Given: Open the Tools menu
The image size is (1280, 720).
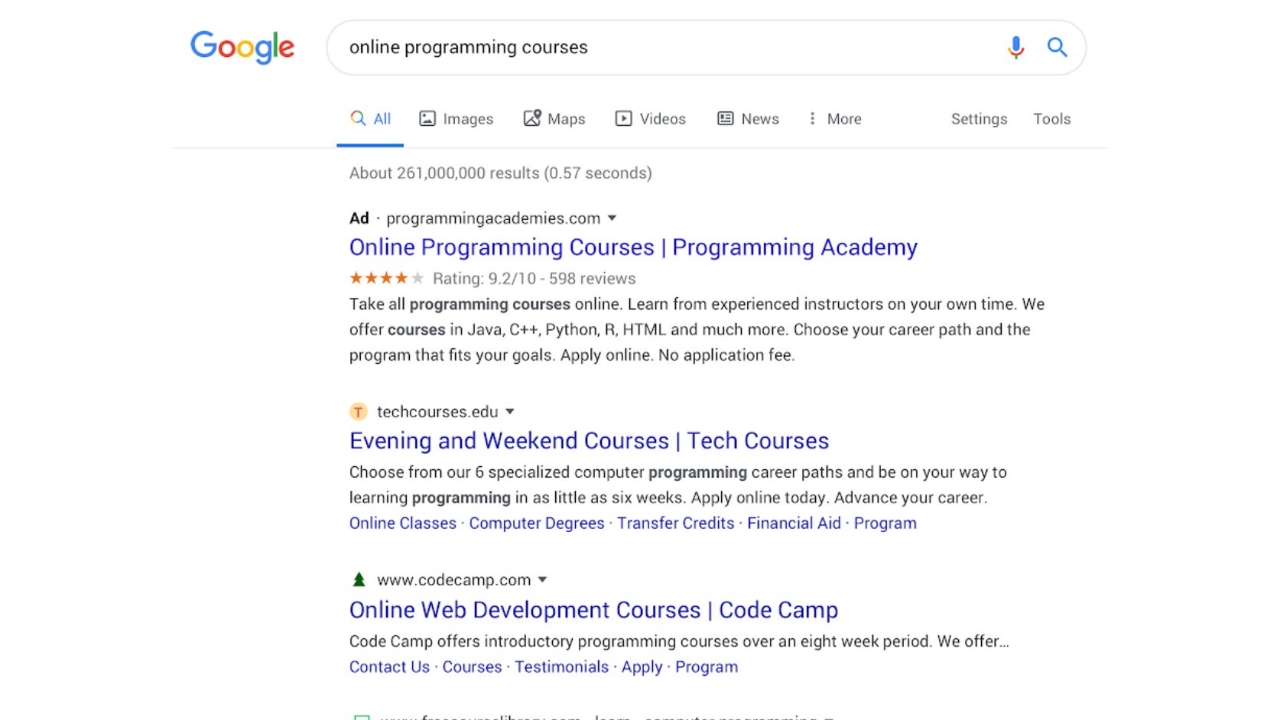Looking at the screenshot, I should pos(1051,119).
